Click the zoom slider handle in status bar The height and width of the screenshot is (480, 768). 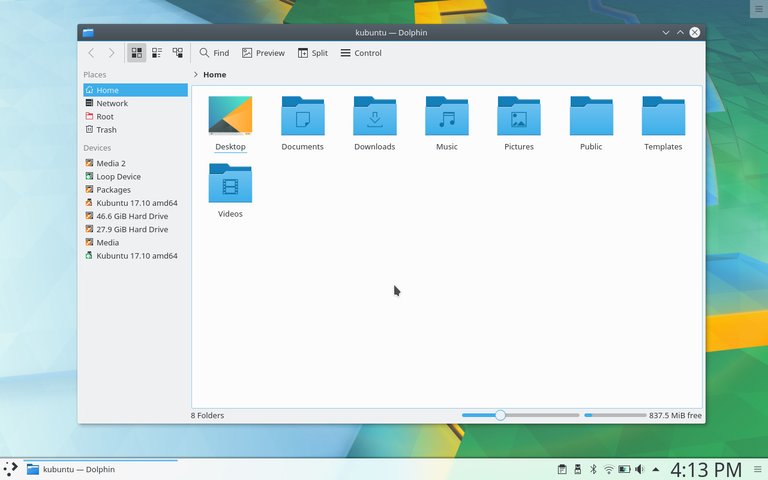pyautogui.click(x=500, y=415)
